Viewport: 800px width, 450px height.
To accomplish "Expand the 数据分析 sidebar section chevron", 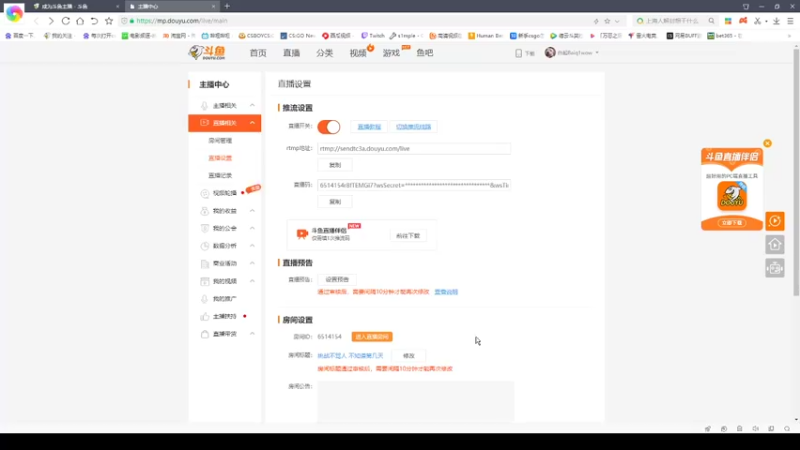I will tap(252, 245).
